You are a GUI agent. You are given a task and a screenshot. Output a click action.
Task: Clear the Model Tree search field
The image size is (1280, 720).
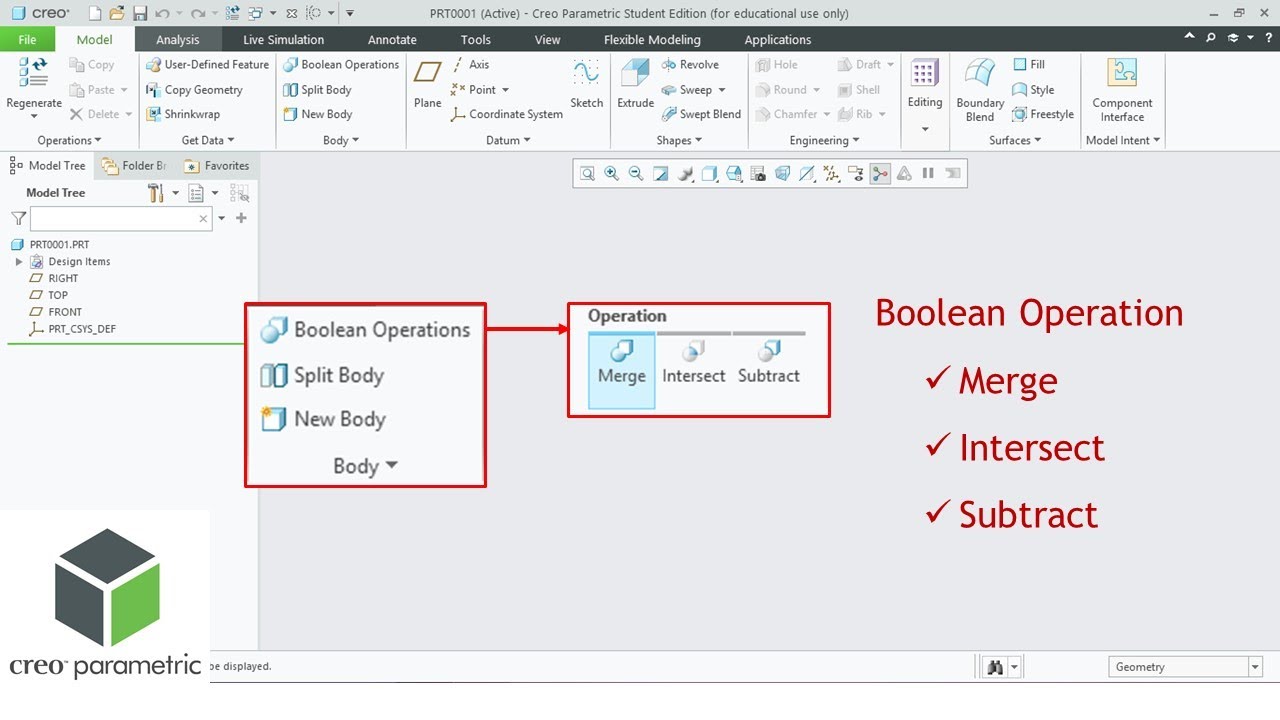pos(204,218)
